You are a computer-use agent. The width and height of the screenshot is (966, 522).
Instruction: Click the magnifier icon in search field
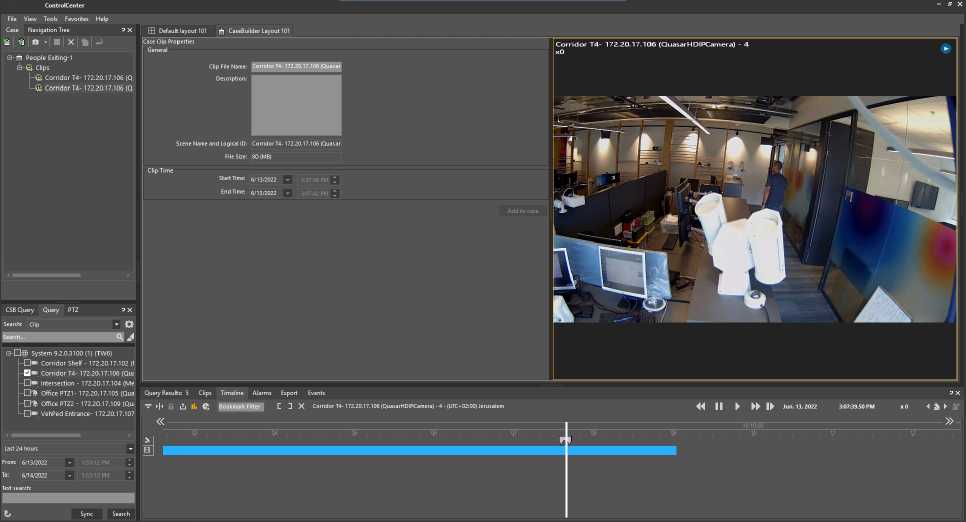coord(120,337)
